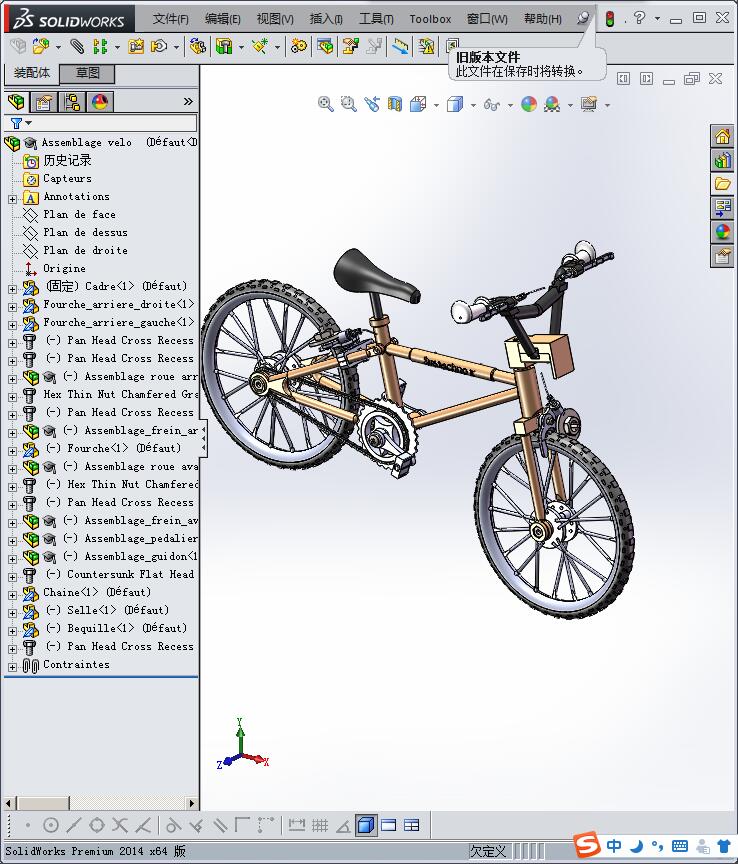Open the PropertyManager tab
Viewport: 738px width, 864px height.
(x=44, y=102)
